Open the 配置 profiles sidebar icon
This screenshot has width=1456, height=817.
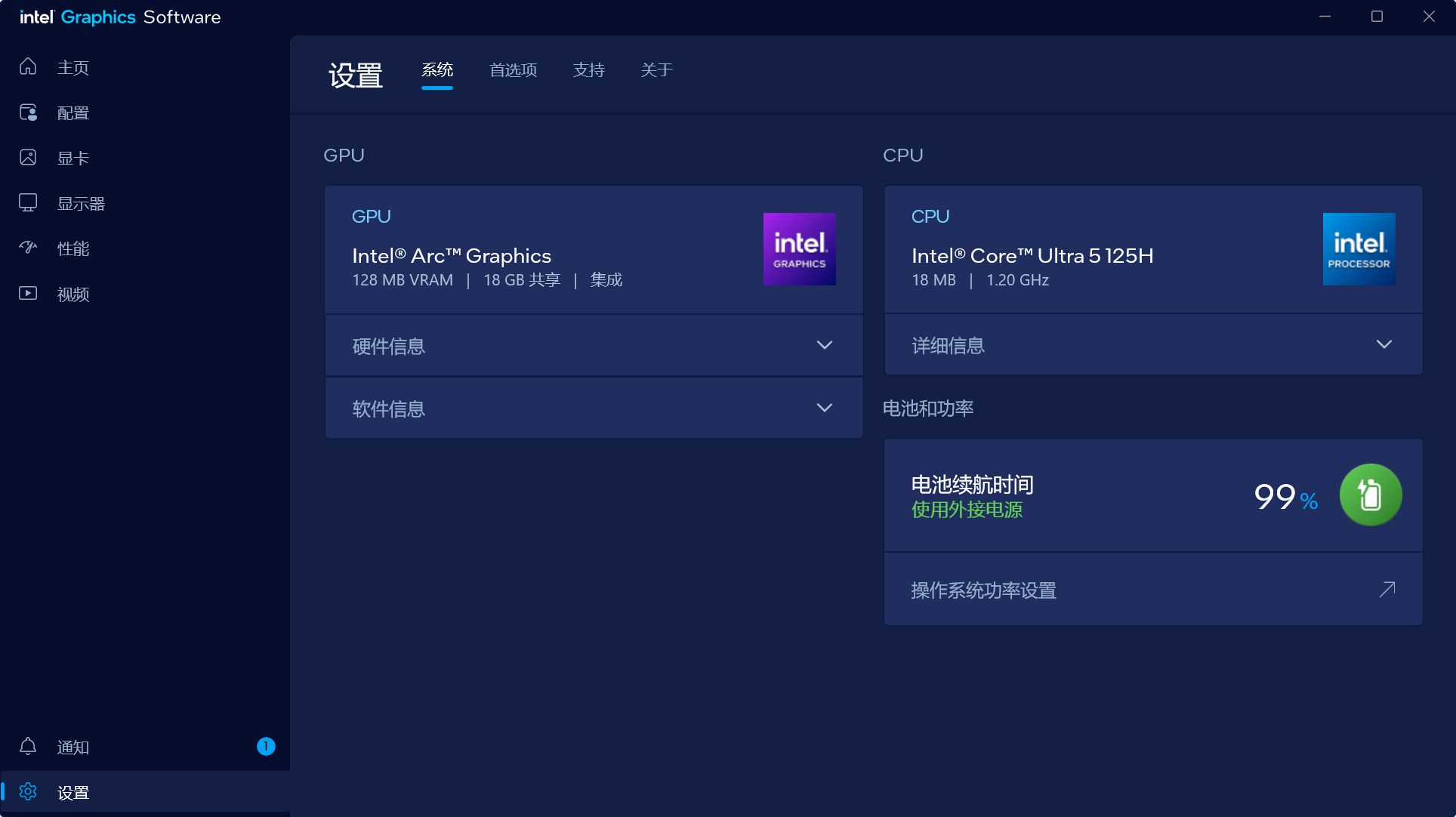click(28, 113)
